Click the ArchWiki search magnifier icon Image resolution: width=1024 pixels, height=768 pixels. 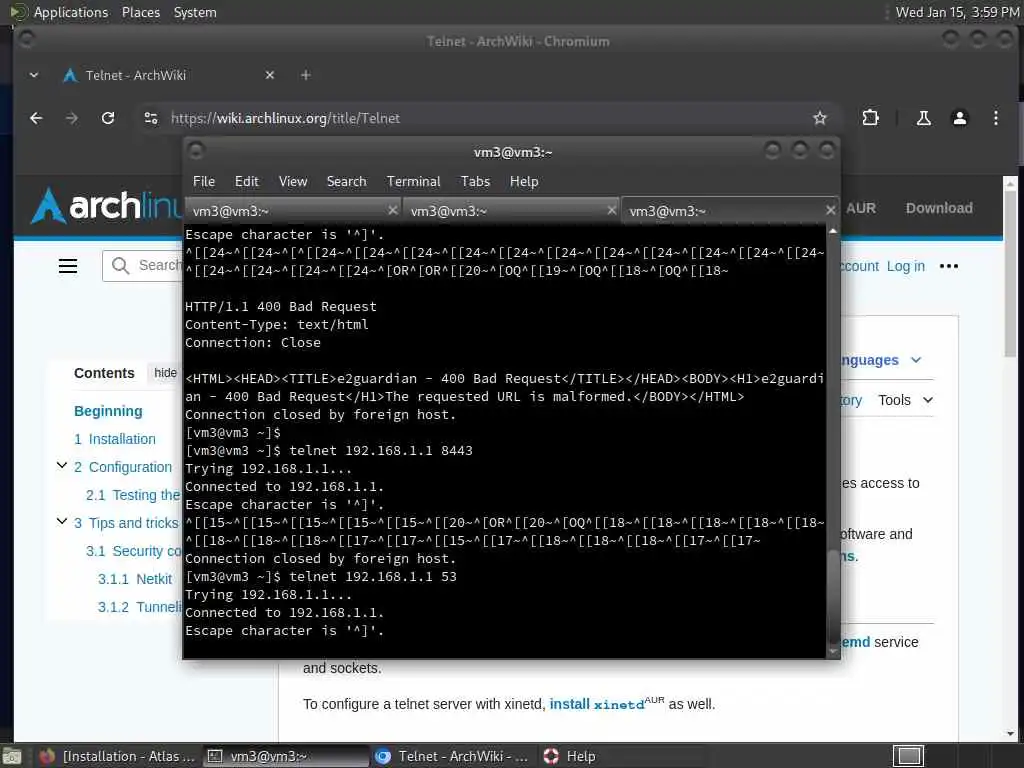pos(120,265)
